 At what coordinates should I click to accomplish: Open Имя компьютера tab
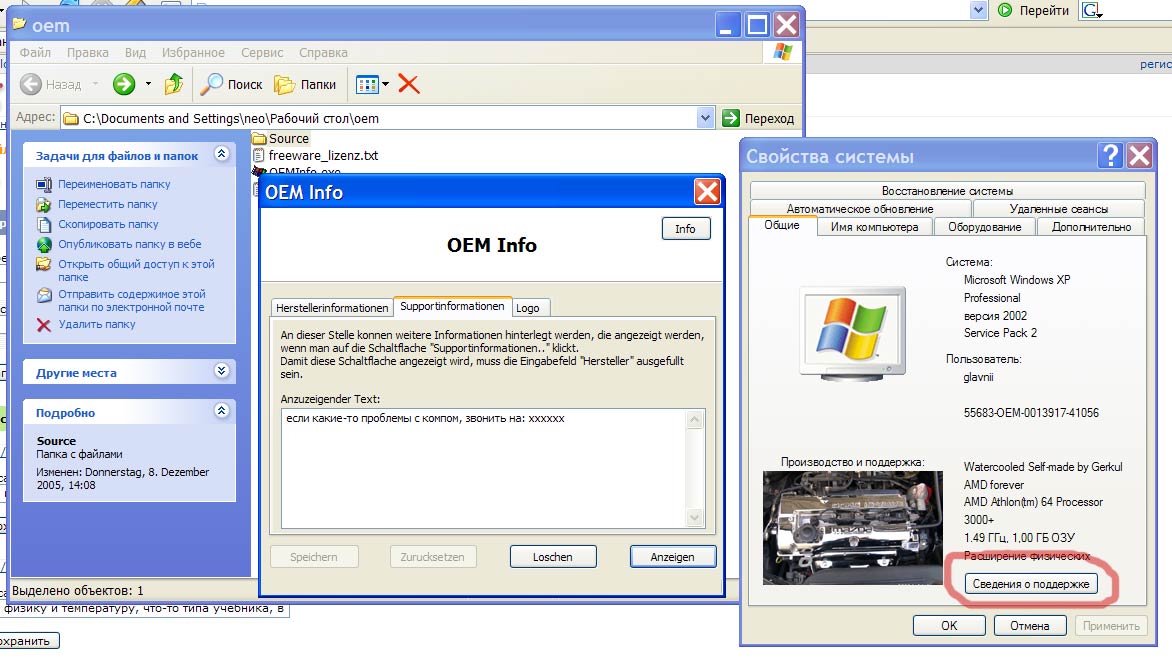pyautogui.click(x=875, y=226)
